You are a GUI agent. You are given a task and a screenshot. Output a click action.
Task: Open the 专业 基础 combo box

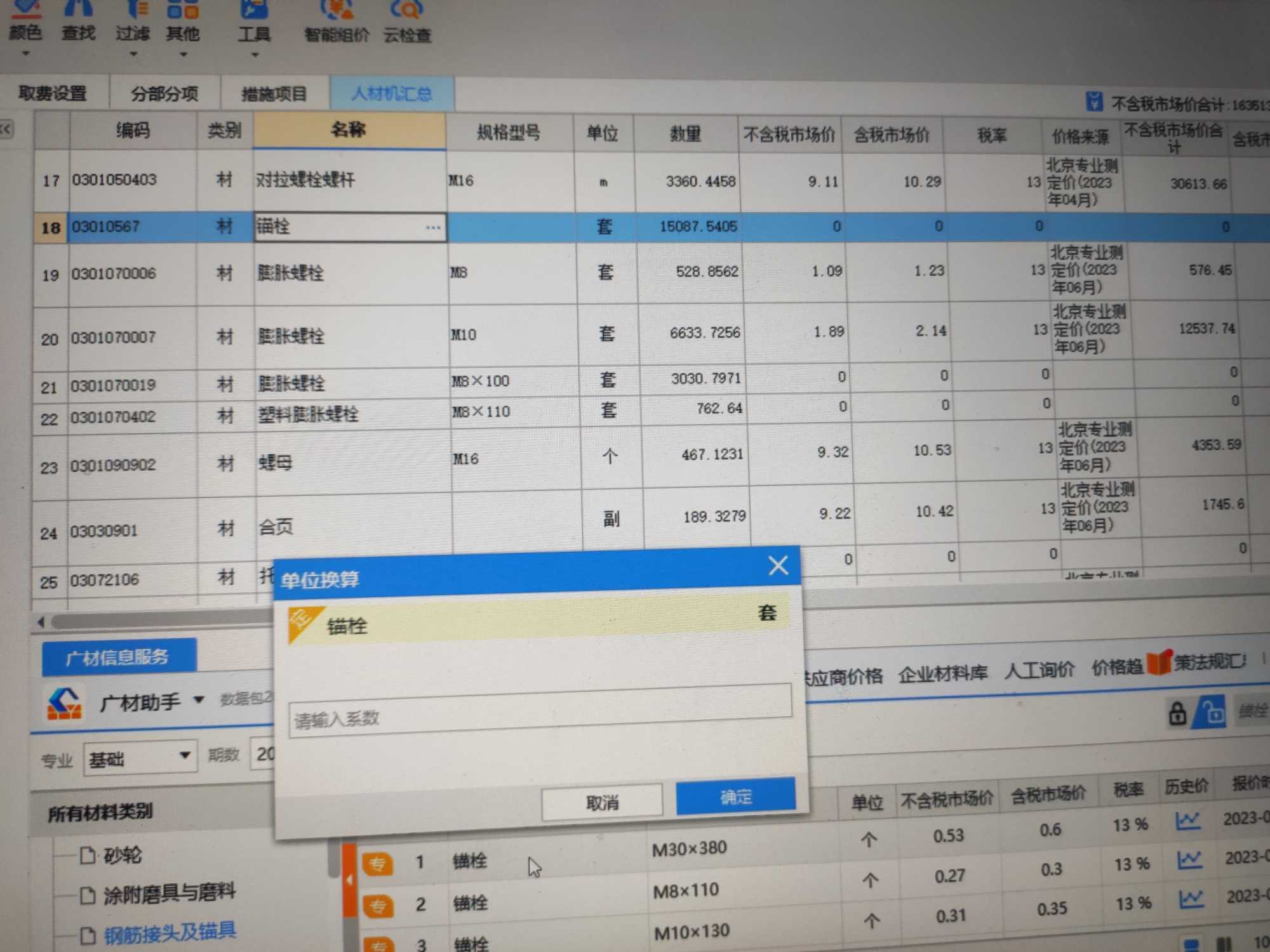point(140,757)
